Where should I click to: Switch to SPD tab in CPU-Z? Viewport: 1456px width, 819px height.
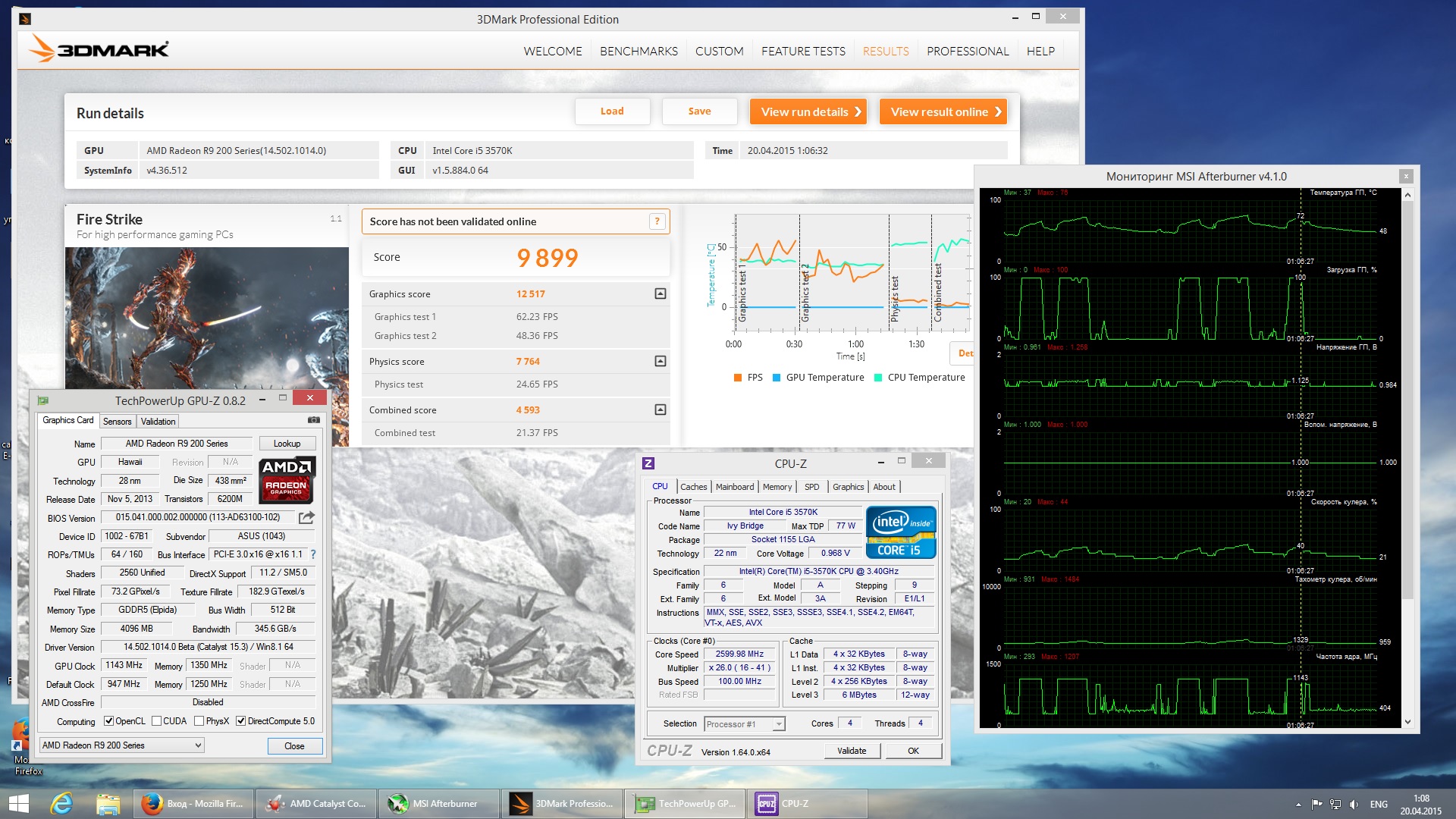812,487
